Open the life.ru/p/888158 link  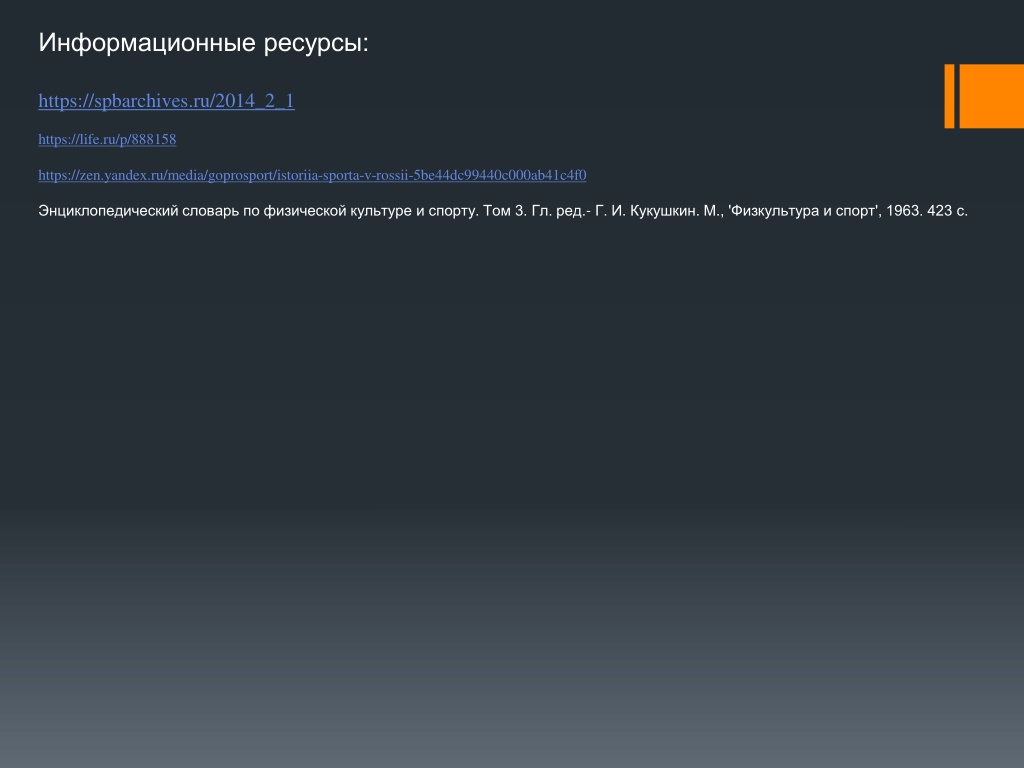coord(107,139)
